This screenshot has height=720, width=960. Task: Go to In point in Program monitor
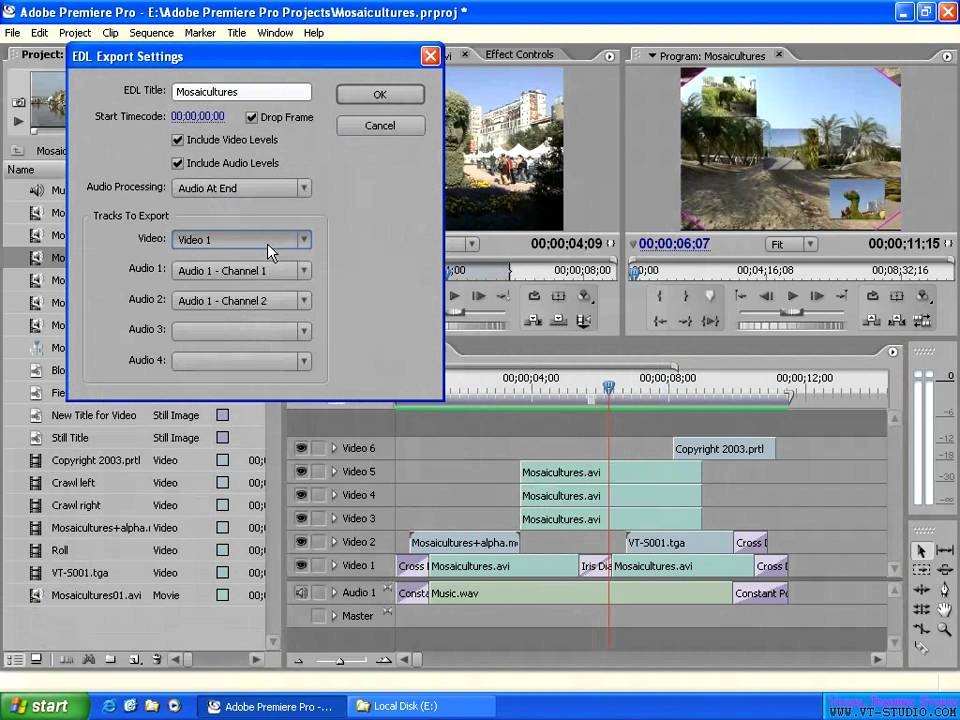coord(660,321)
